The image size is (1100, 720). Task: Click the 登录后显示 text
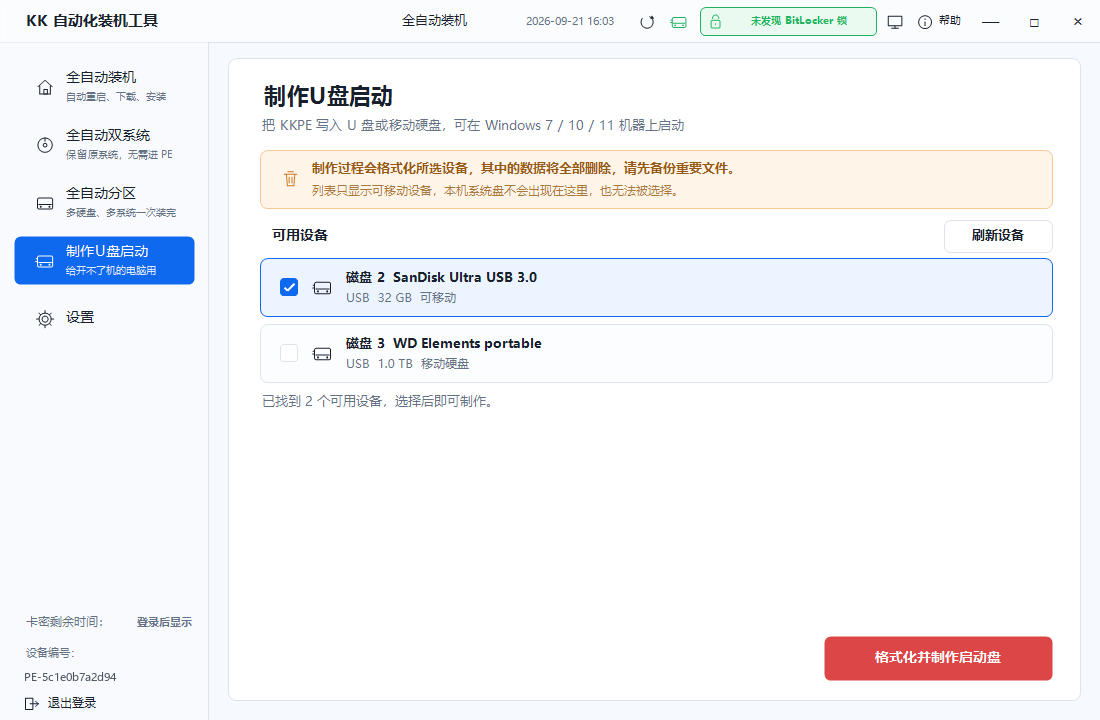pos(164,622)
